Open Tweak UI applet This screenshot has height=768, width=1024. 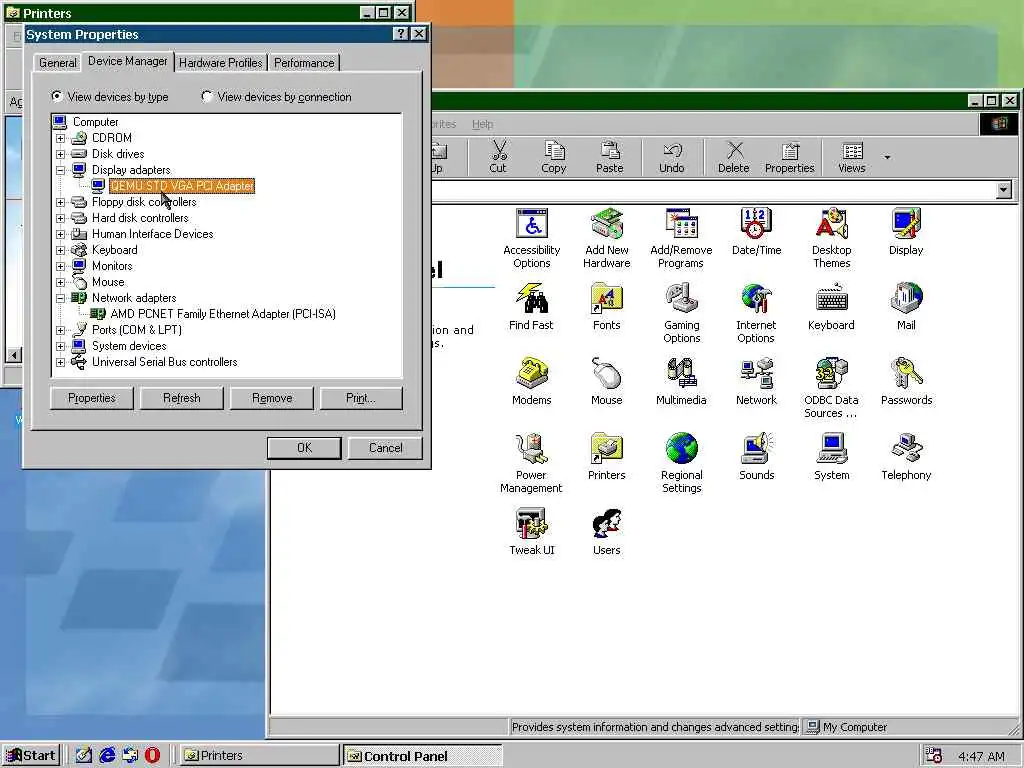pos(532,532)
